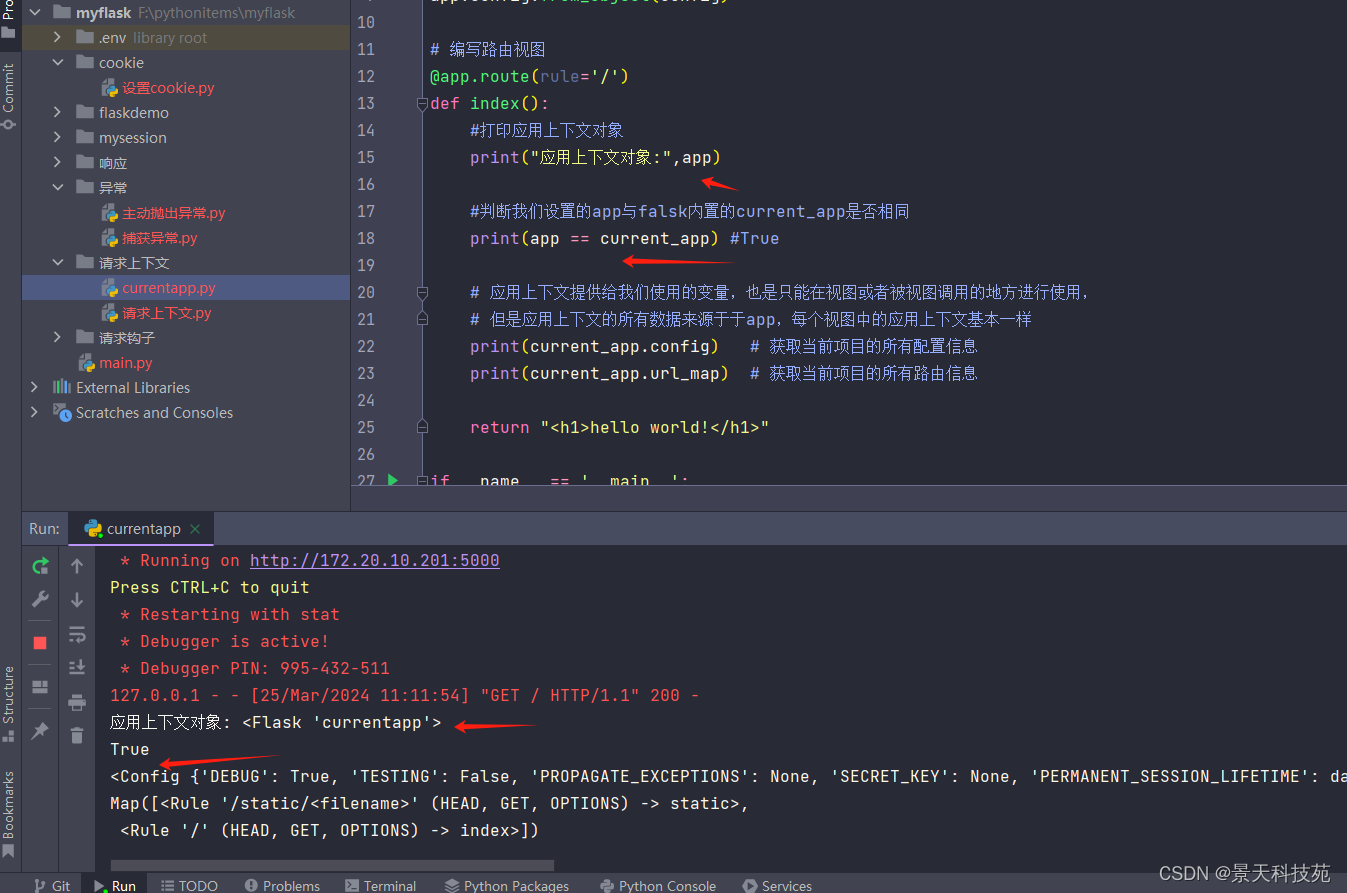
Task: Click the Debugger PIN: 995-432-511 output line
Action: (x=255, y=669)
